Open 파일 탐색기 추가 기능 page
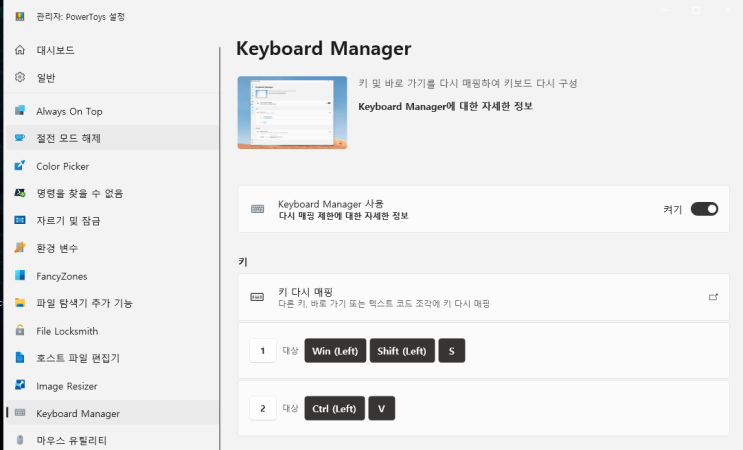 click(112, 303)
